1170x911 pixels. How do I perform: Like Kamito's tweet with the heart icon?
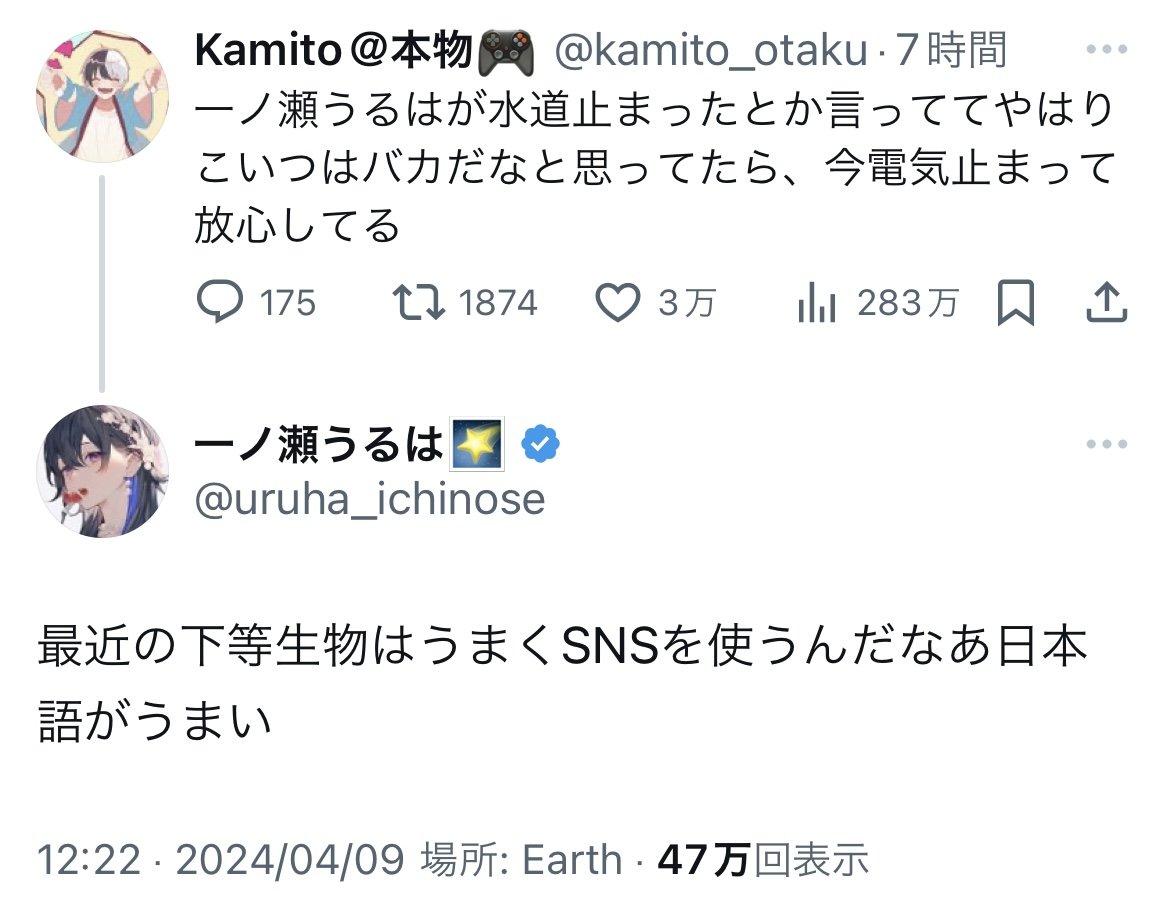click(618, 303)
